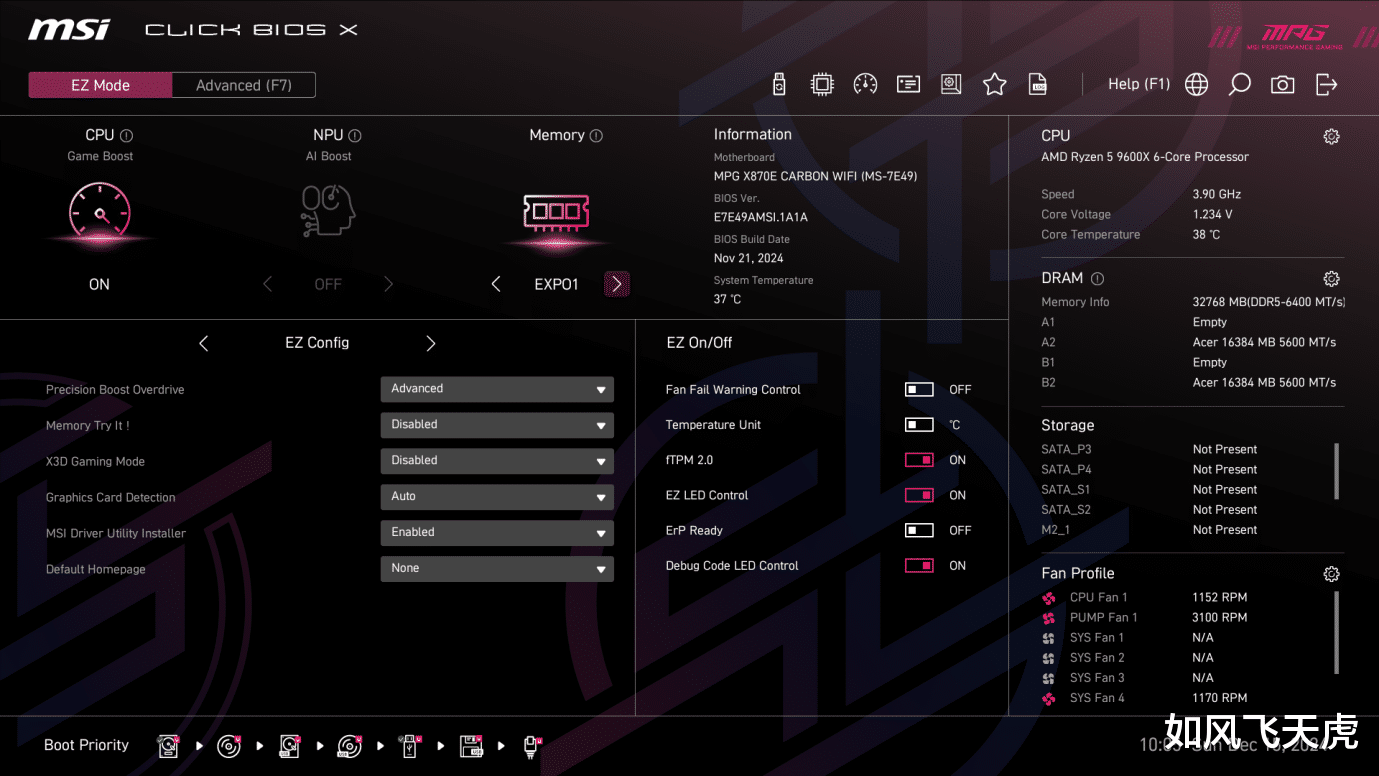This screenshot has width=1379, height=776.
Task: Open Help (F1)
Action: (x=1139, y=85)
